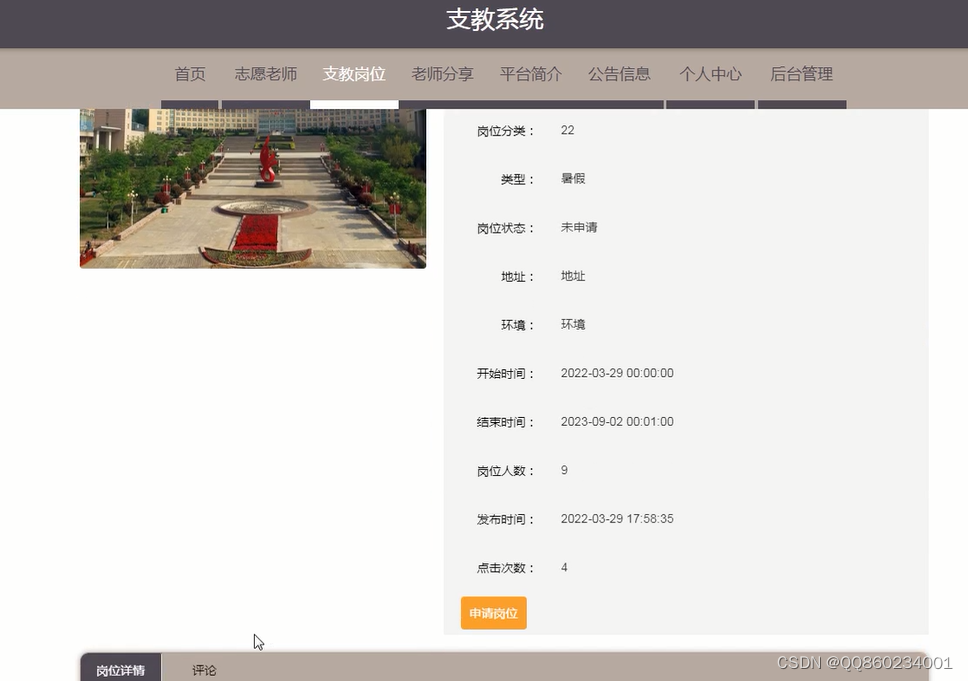Go to 后台管理

tap(801, 74)
